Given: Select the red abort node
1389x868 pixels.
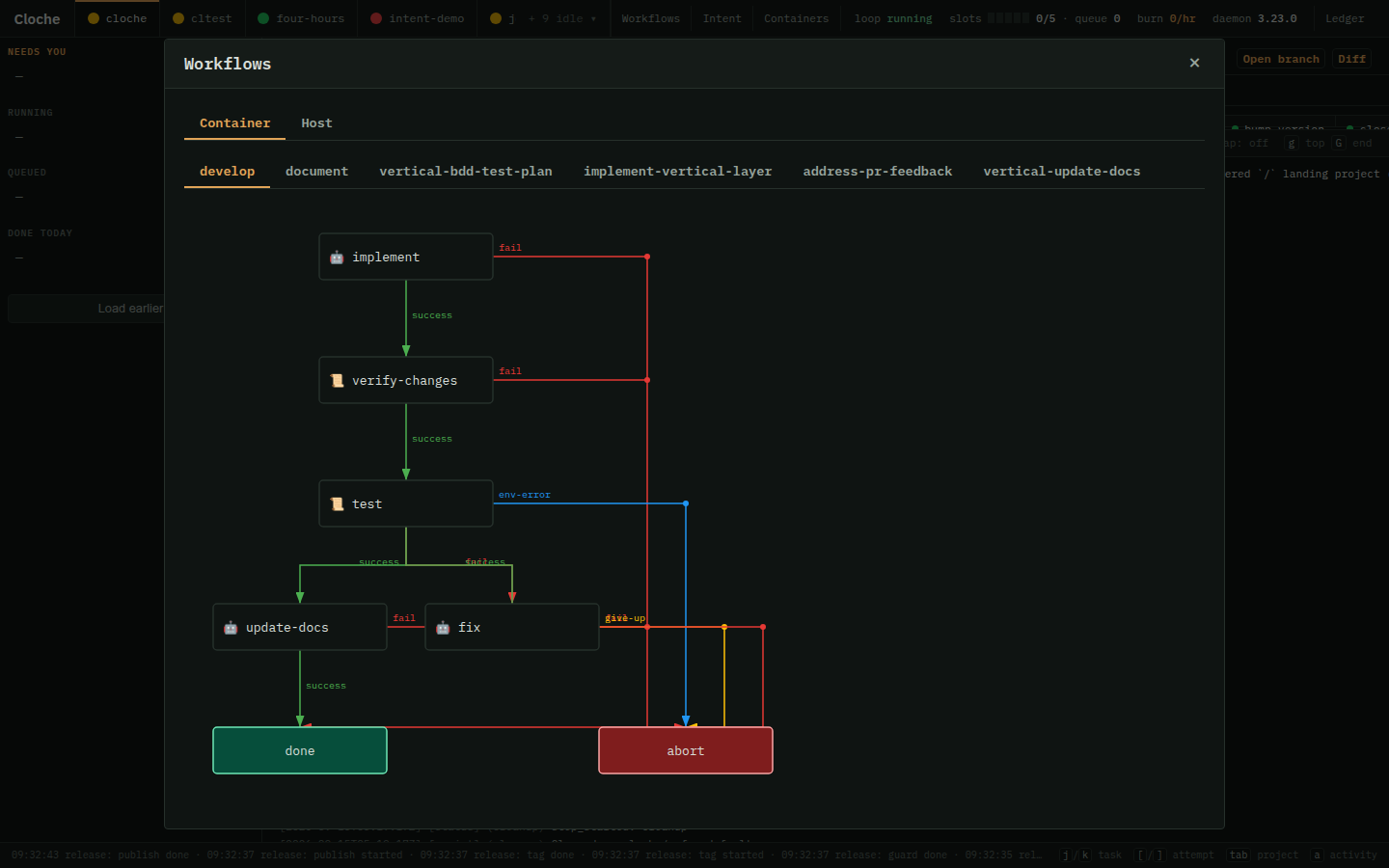Looking at the screenshot, I should (686, 750).
